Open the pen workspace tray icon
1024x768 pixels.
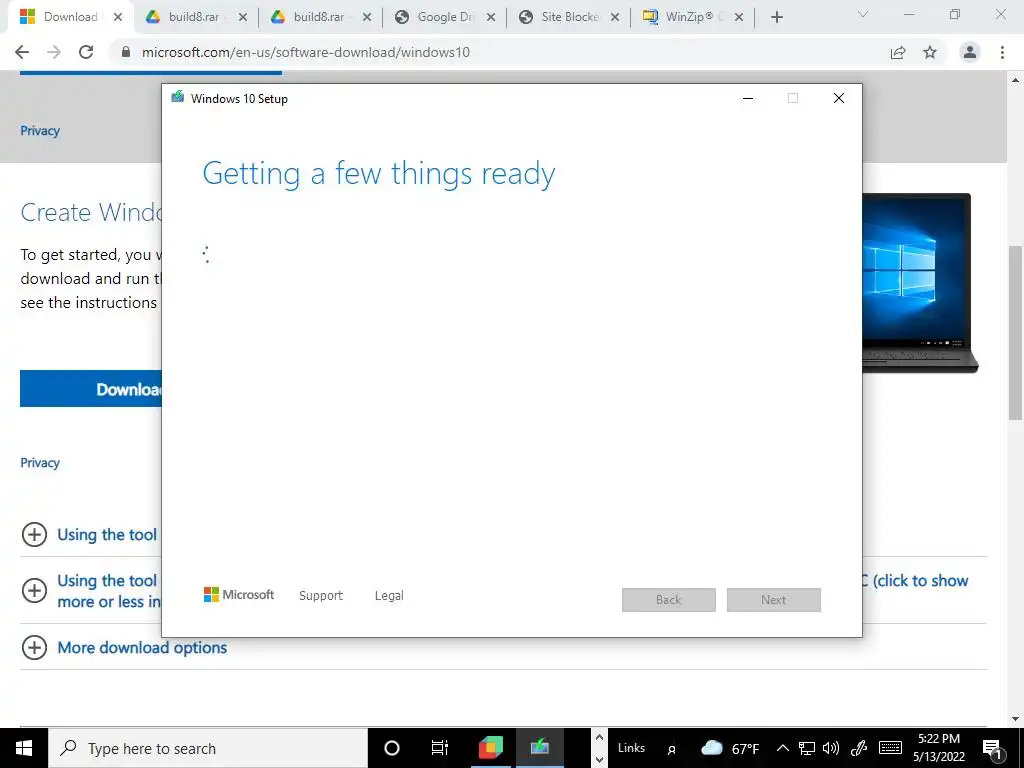click(859, 748)
